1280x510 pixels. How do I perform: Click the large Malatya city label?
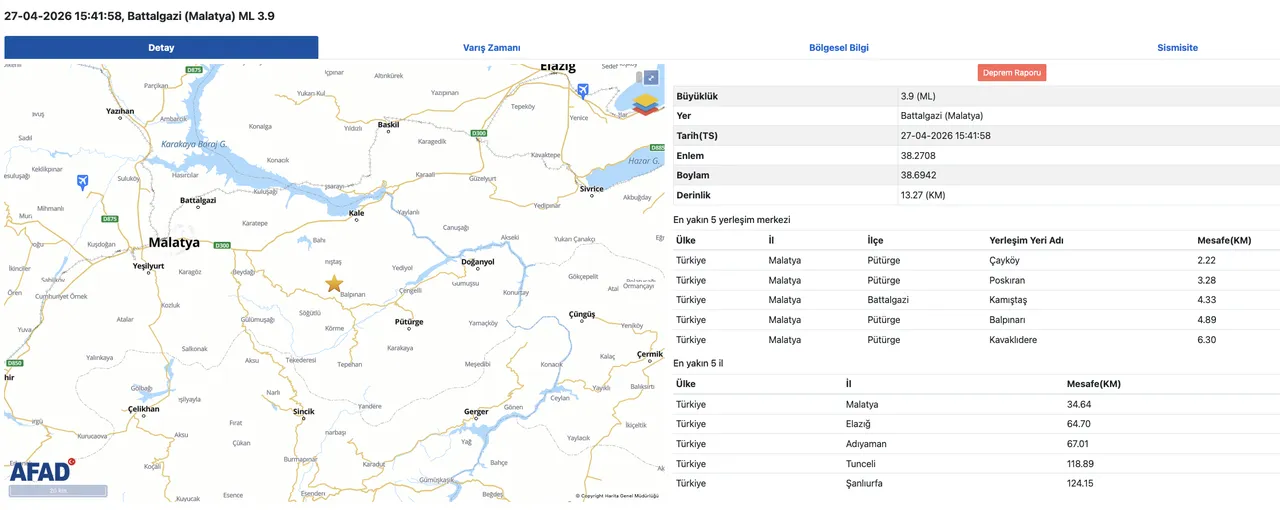[x=174, y=243]
